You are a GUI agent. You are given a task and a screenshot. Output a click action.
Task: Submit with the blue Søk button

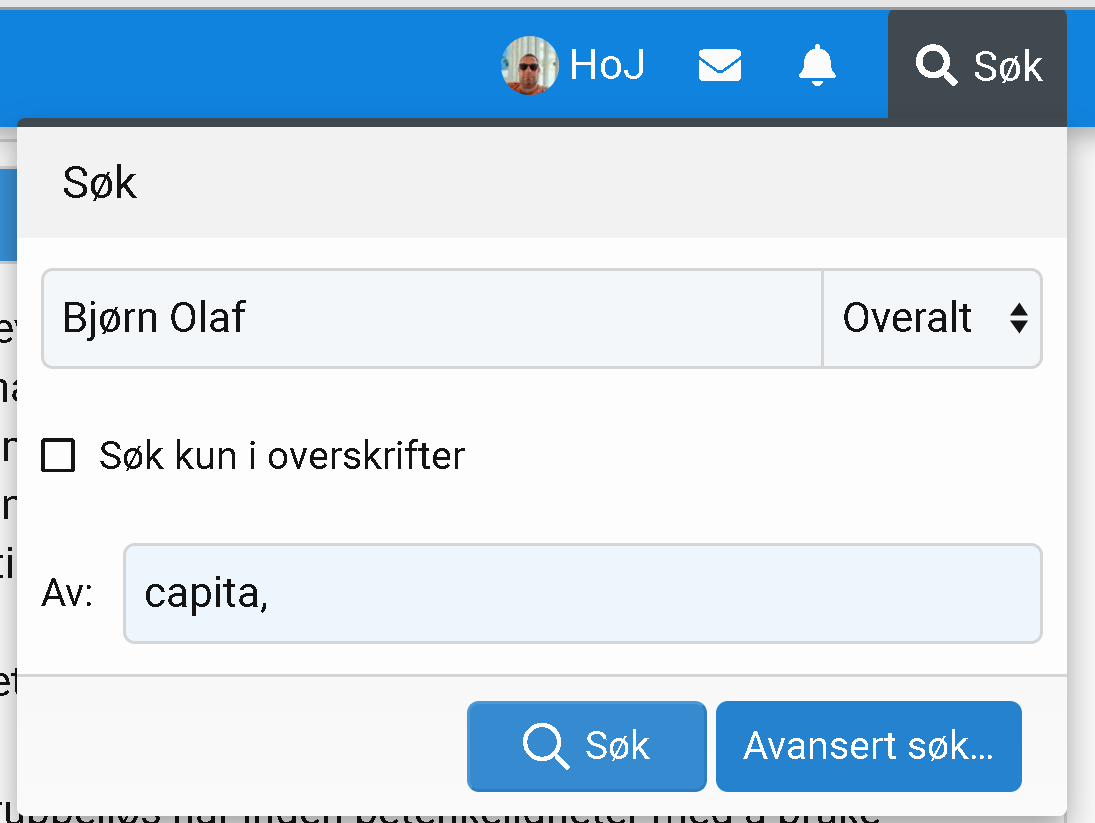click(x=587, y=746)
